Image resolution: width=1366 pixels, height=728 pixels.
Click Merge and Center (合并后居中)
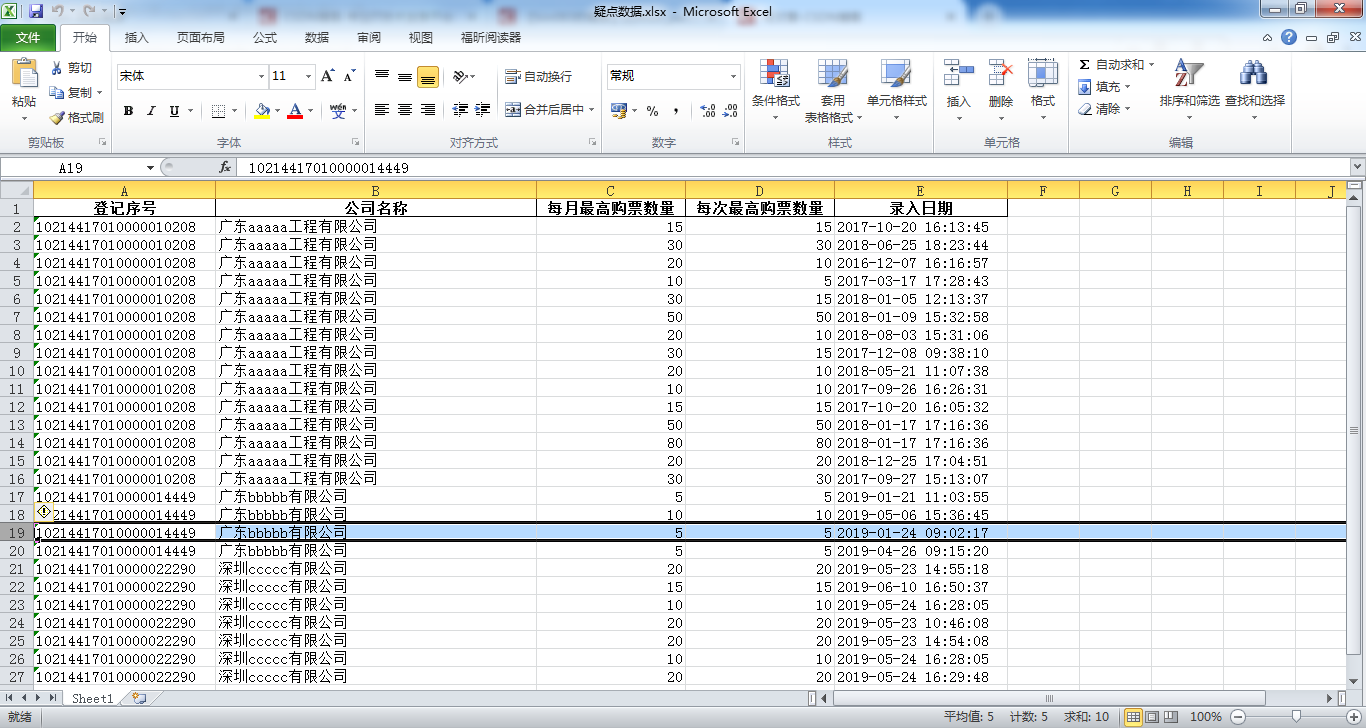(544, 110)
